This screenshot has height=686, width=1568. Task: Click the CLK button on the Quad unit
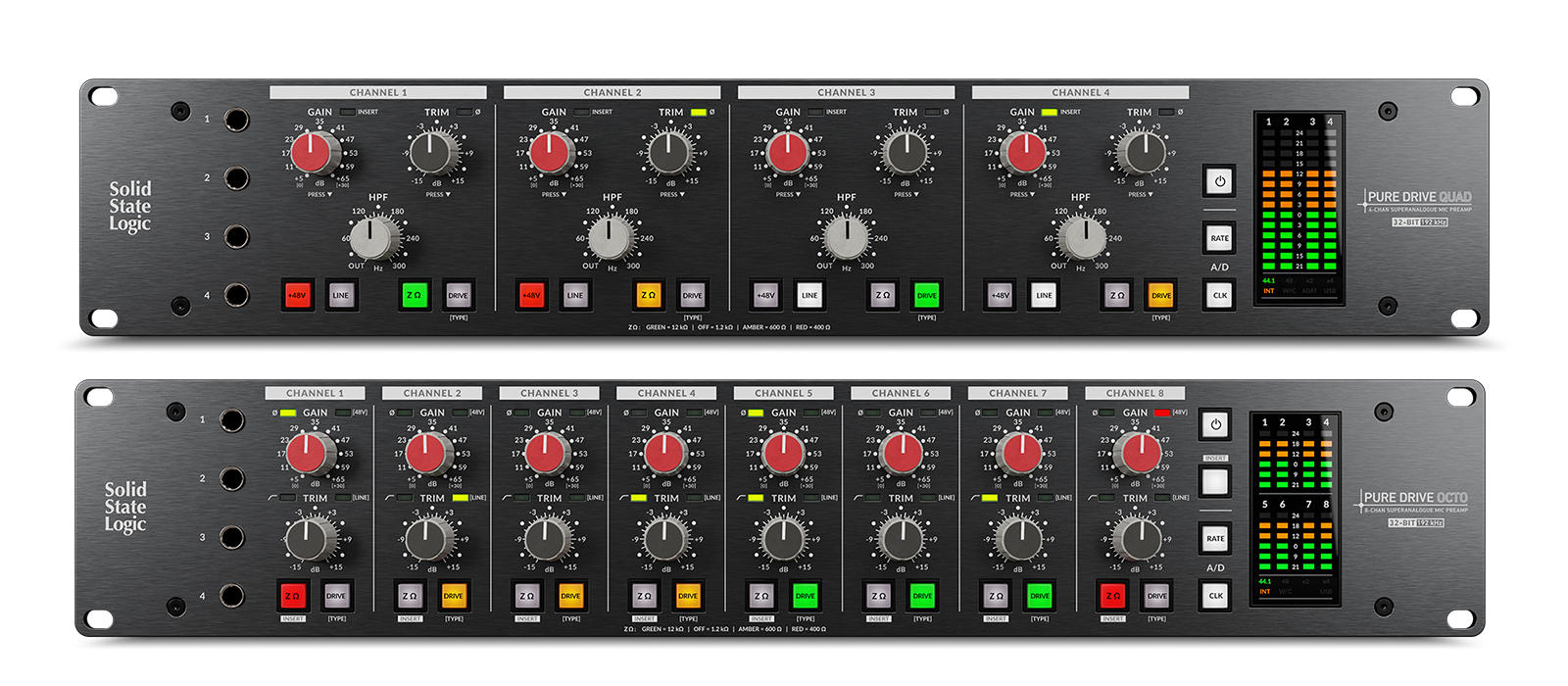pos(1219,295)
